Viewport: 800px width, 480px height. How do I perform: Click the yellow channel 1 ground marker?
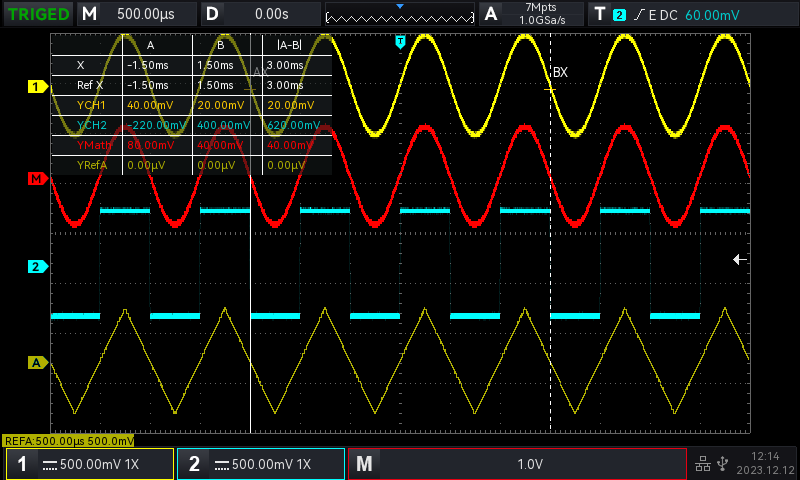[37, 87]
